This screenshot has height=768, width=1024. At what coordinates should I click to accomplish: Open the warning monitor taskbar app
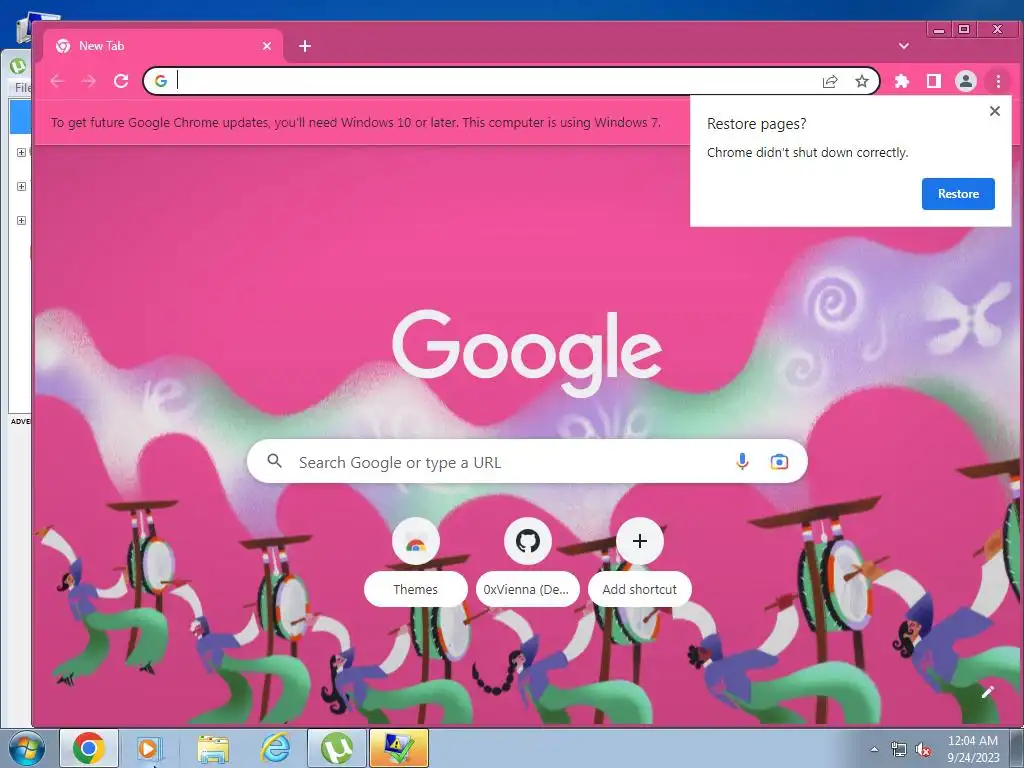(x=399, y=748)
